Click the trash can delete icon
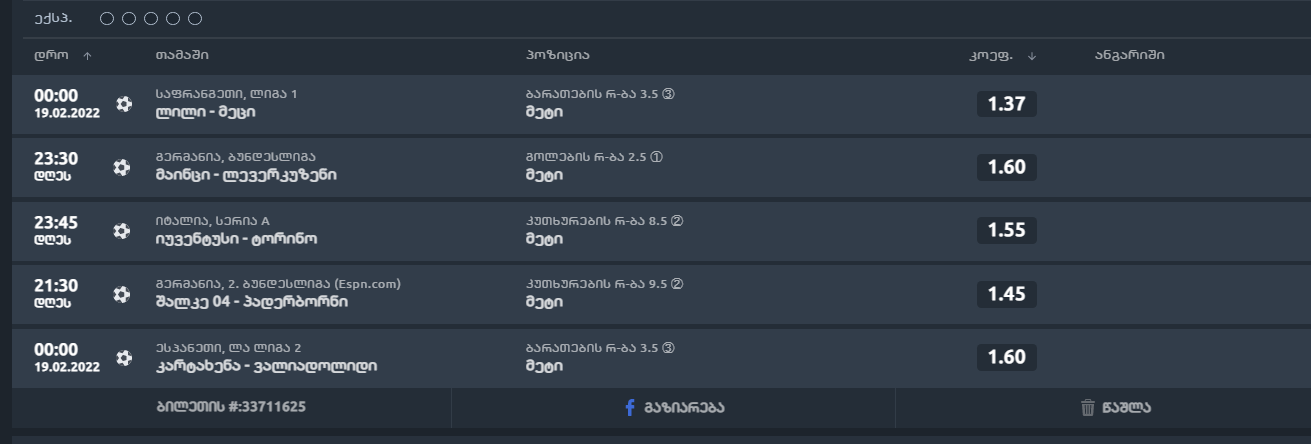The image size is (1311, 444). [x=1088, y=408]
